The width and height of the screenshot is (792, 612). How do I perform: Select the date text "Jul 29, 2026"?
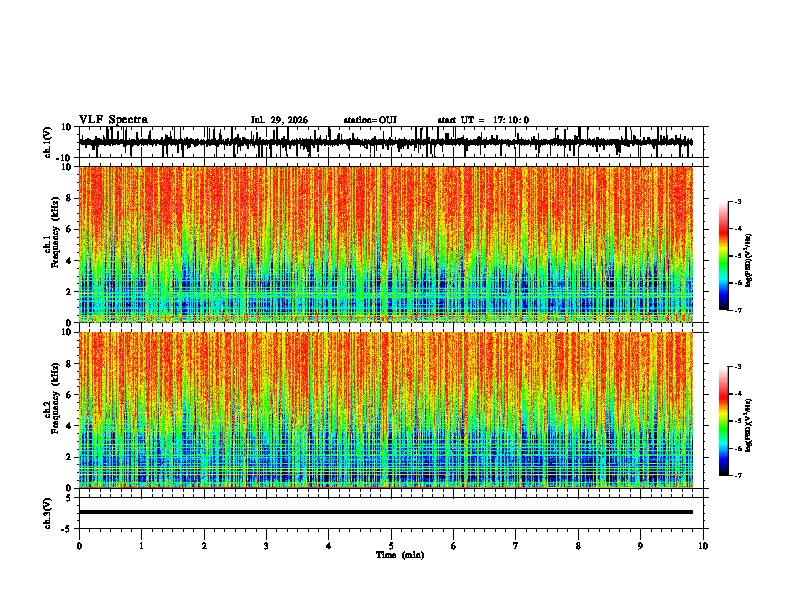point(279,120)
